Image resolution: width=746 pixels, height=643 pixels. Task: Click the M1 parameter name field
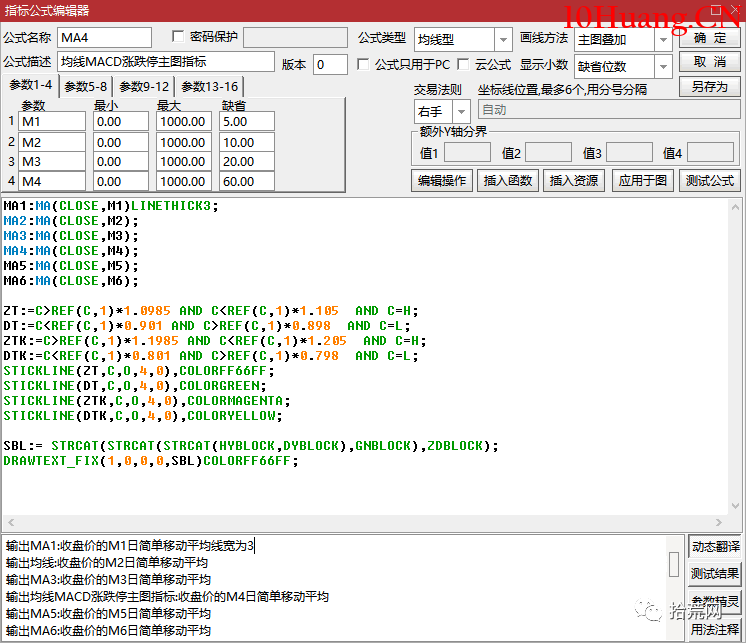(x=52, y=121)
